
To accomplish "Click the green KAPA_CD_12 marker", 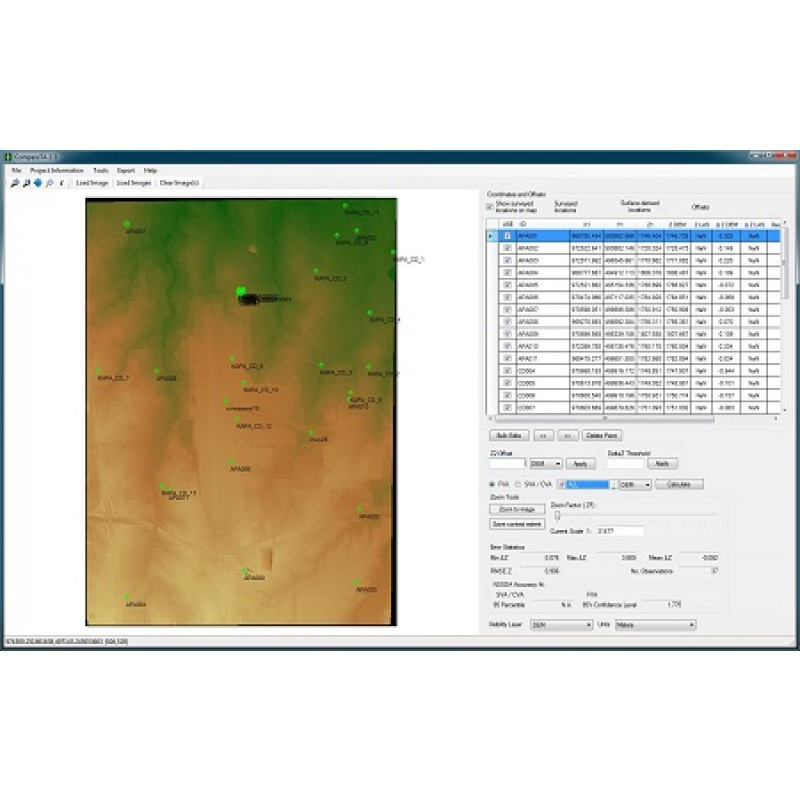I will [237, 419].
